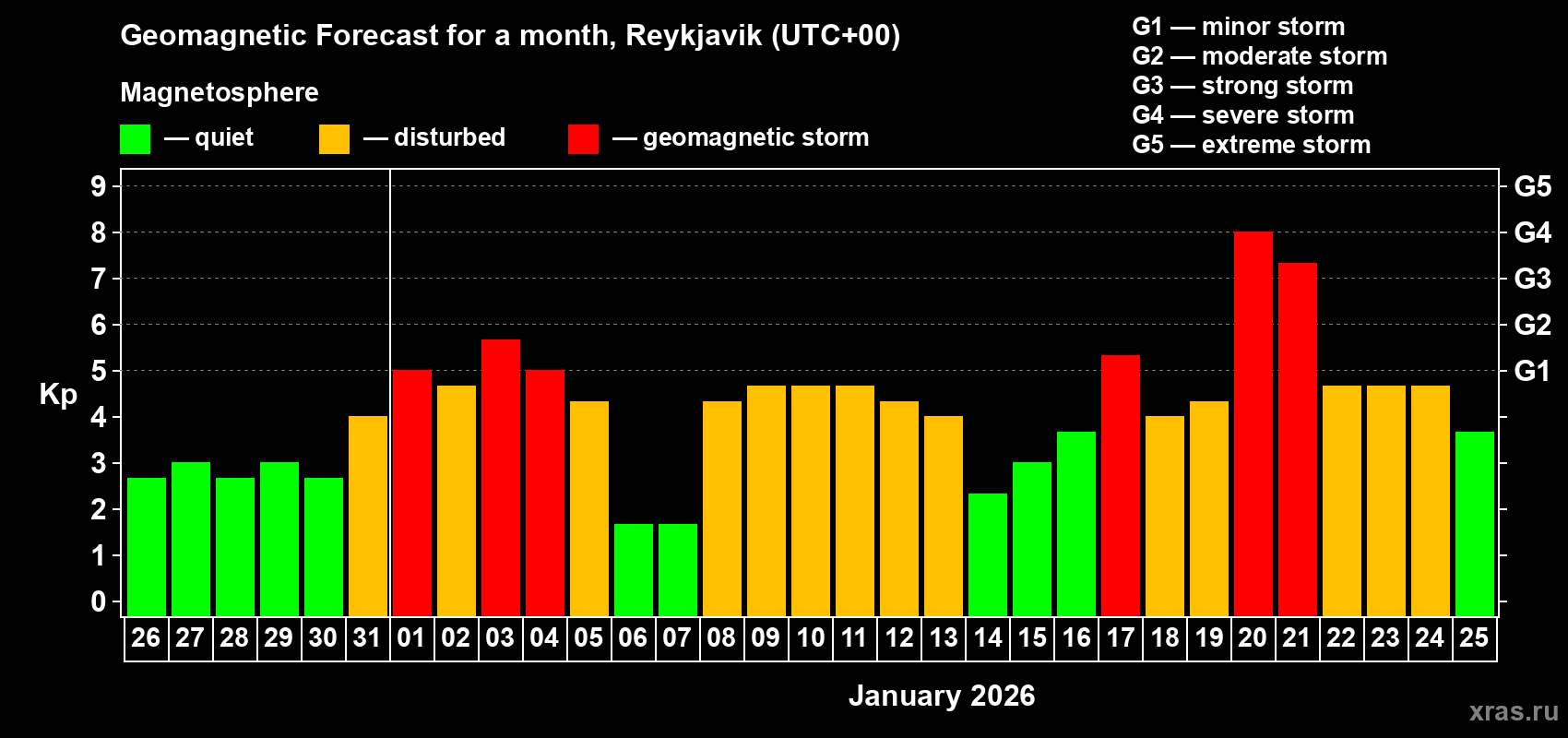Click the G1 label on right axis
The image size is (1568, 738).
1533,371
